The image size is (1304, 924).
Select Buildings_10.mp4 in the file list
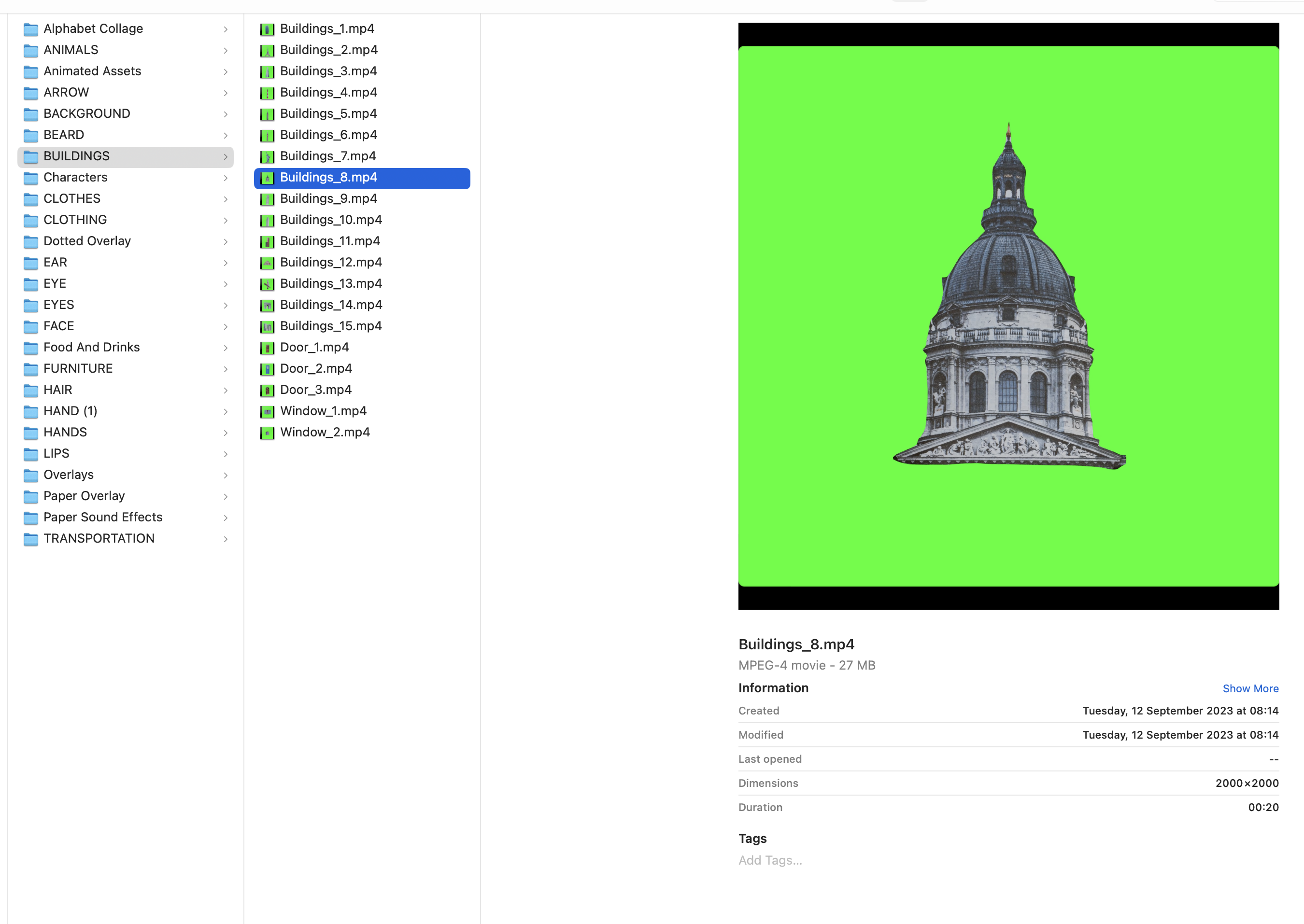pos(331,220)
